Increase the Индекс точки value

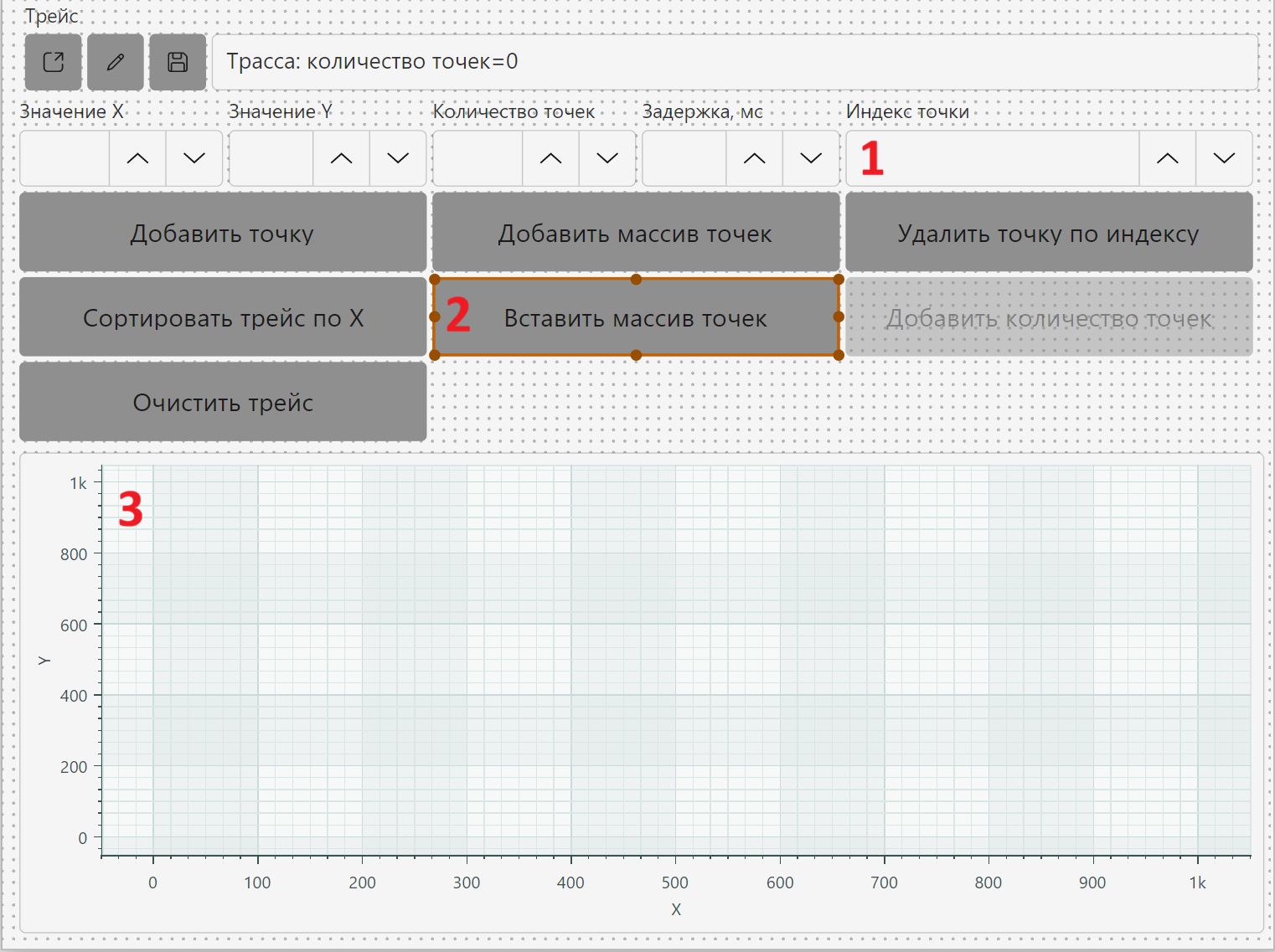coord(1168,158)
